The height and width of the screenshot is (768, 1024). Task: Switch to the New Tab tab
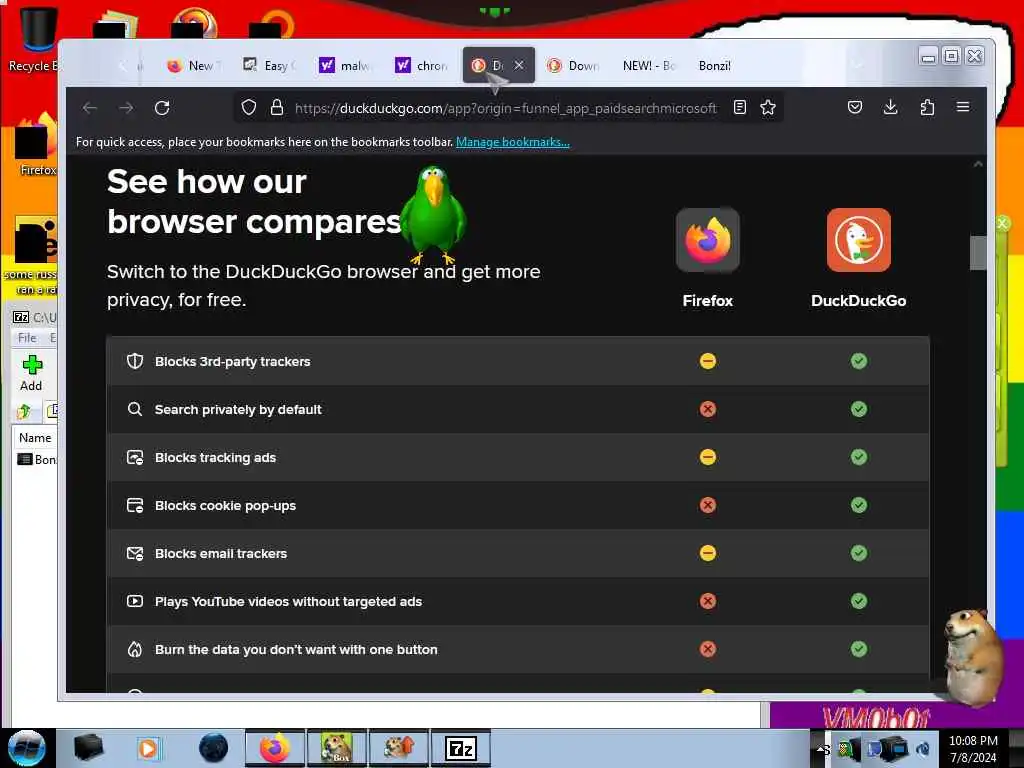(194, 65)
